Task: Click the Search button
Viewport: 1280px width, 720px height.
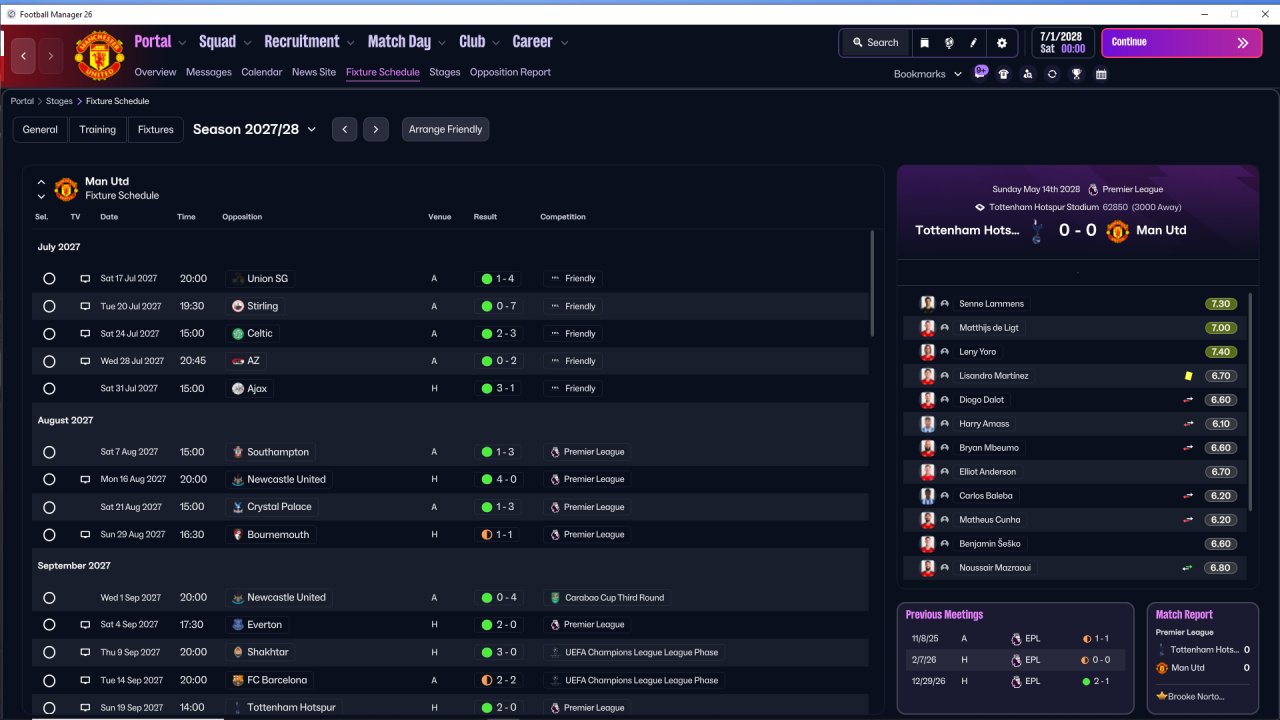Action: pos(875,43)
